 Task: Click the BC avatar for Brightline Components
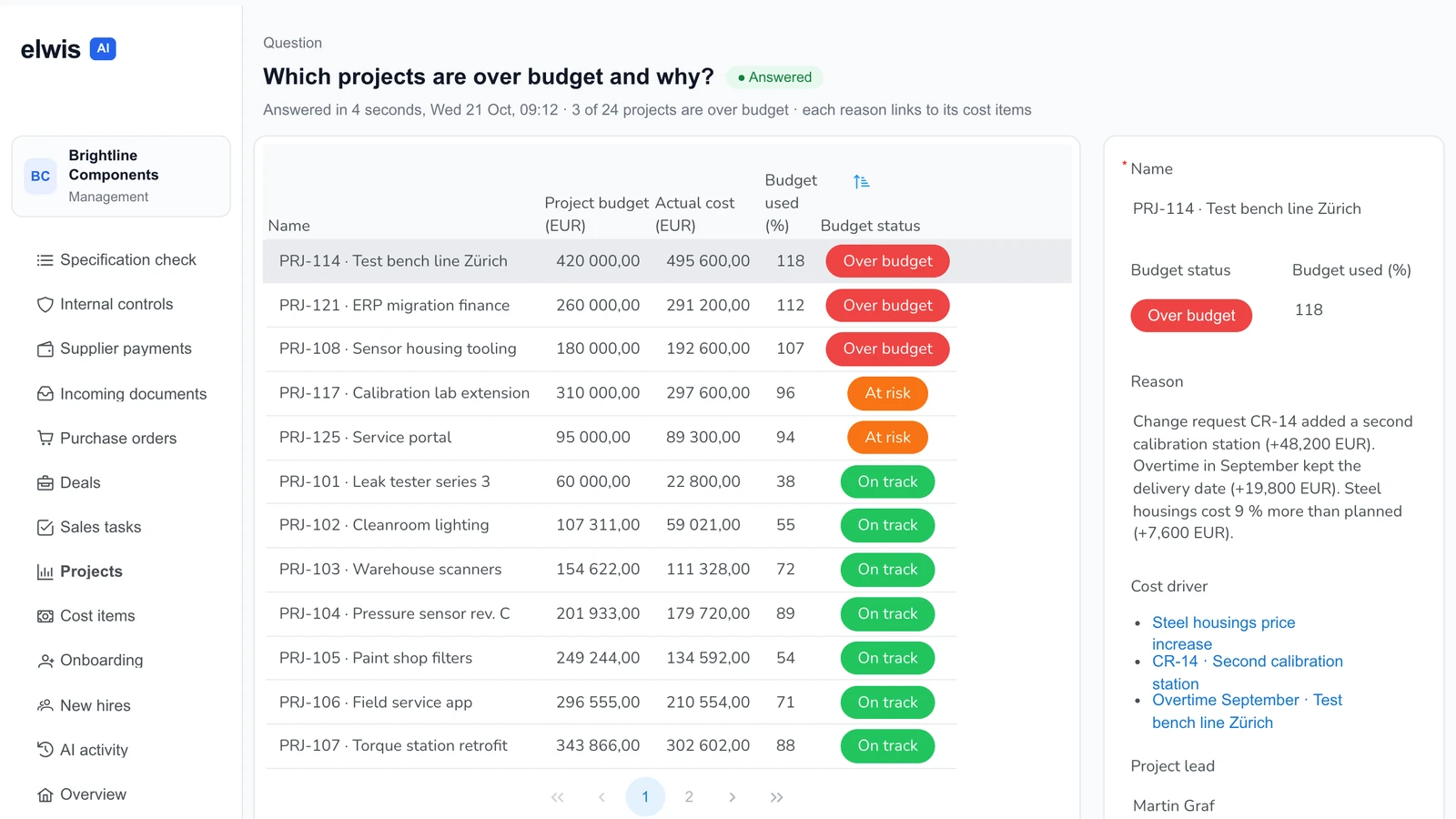(40, 177)
